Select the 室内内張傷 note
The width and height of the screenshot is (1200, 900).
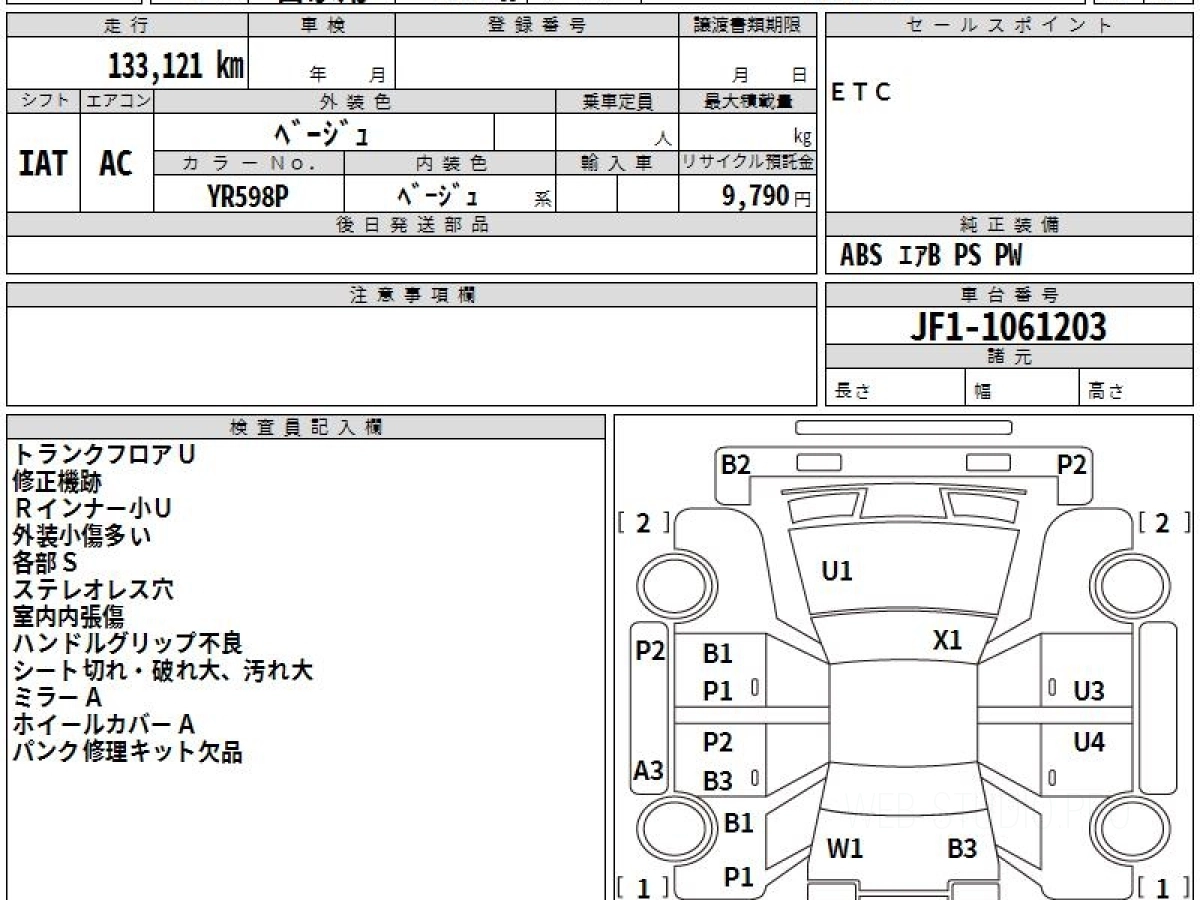(68, 616)
